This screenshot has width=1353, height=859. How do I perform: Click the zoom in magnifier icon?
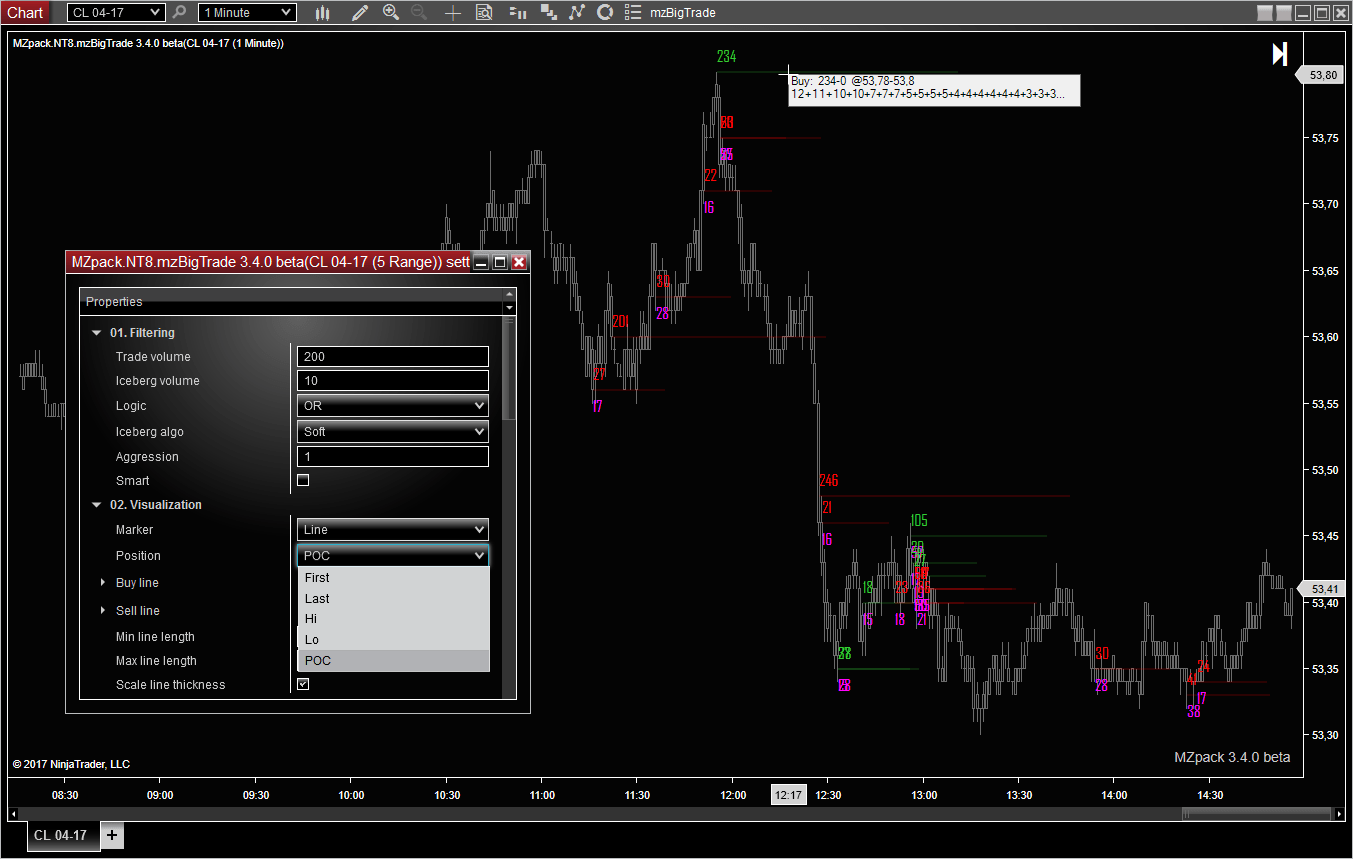(x=391, y=12)
